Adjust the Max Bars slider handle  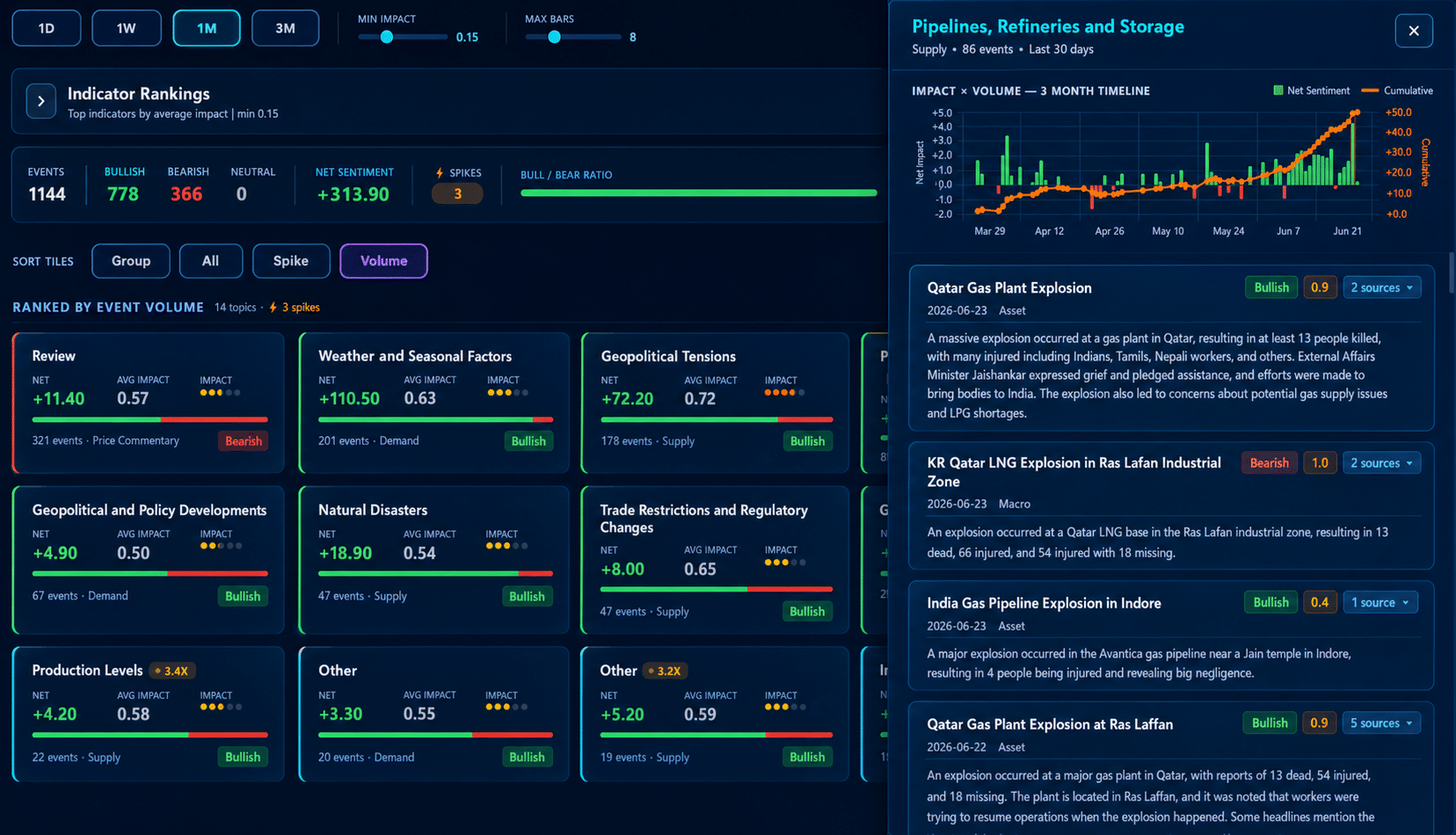pyautogui.click(x=554, y=37)
